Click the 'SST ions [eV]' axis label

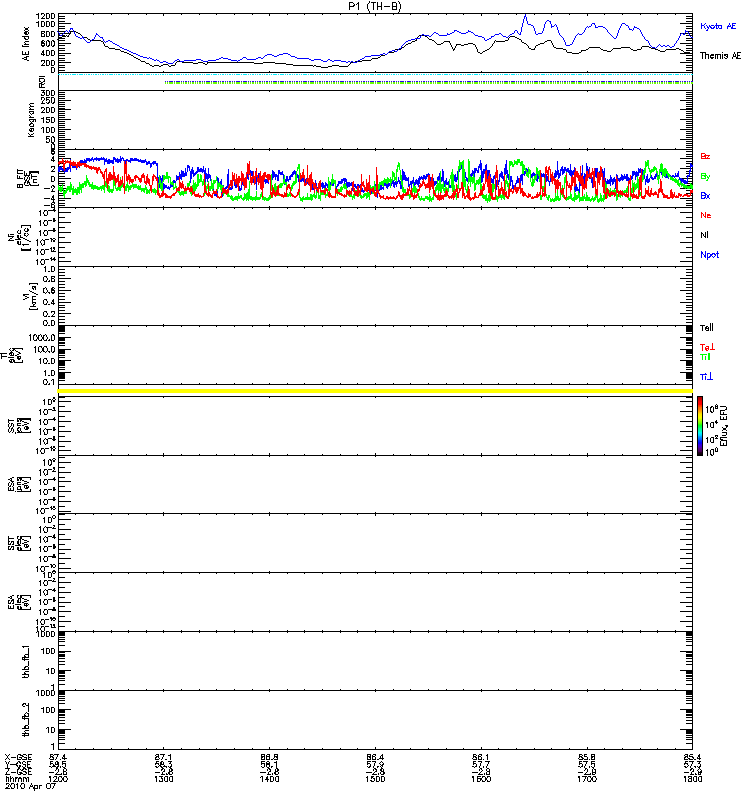coord(20,426)
